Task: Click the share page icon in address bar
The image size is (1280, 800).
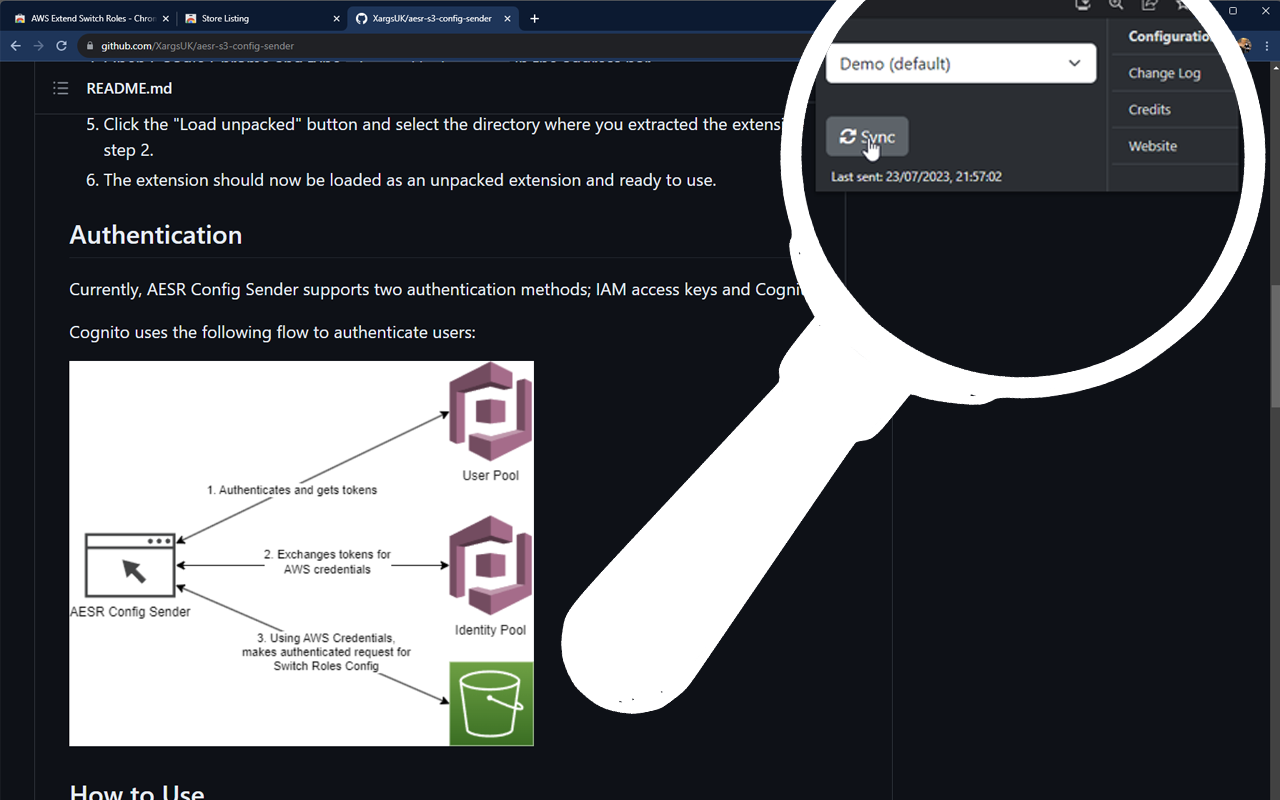Action: pos(1149,5)
